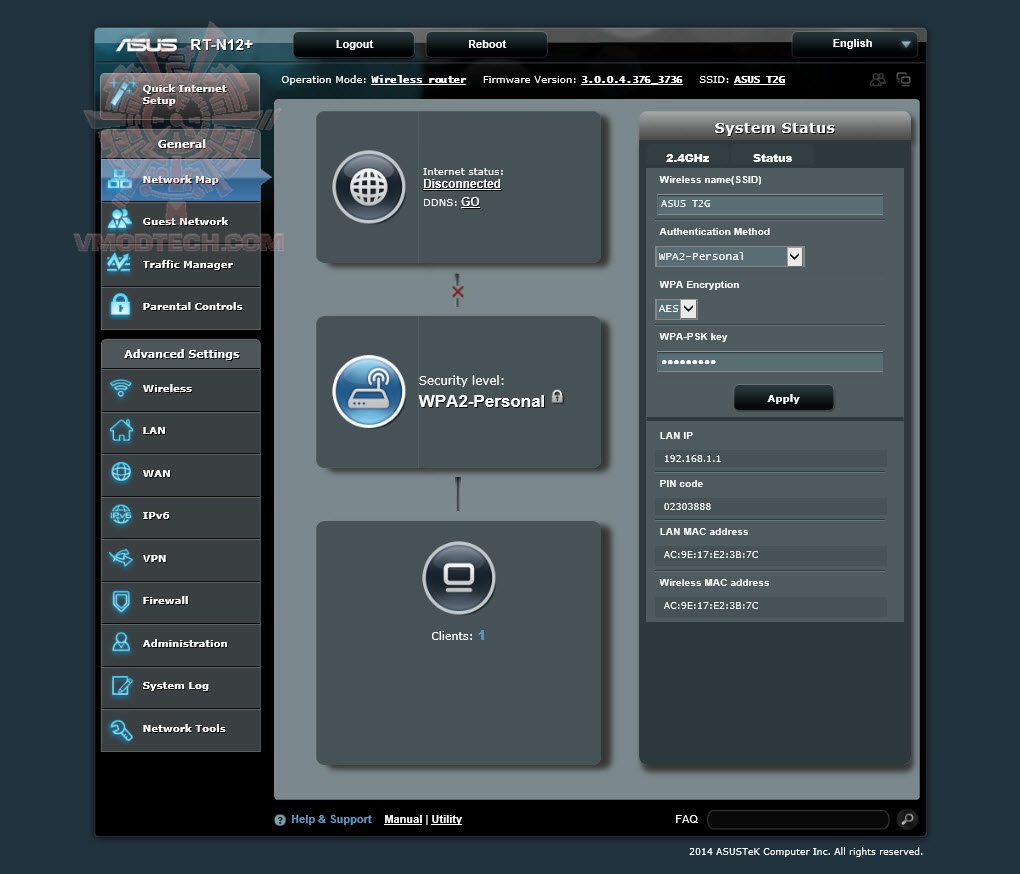Open the Administration menu item
Viewport: 1020px width, 874px height.
pos(181,644)
